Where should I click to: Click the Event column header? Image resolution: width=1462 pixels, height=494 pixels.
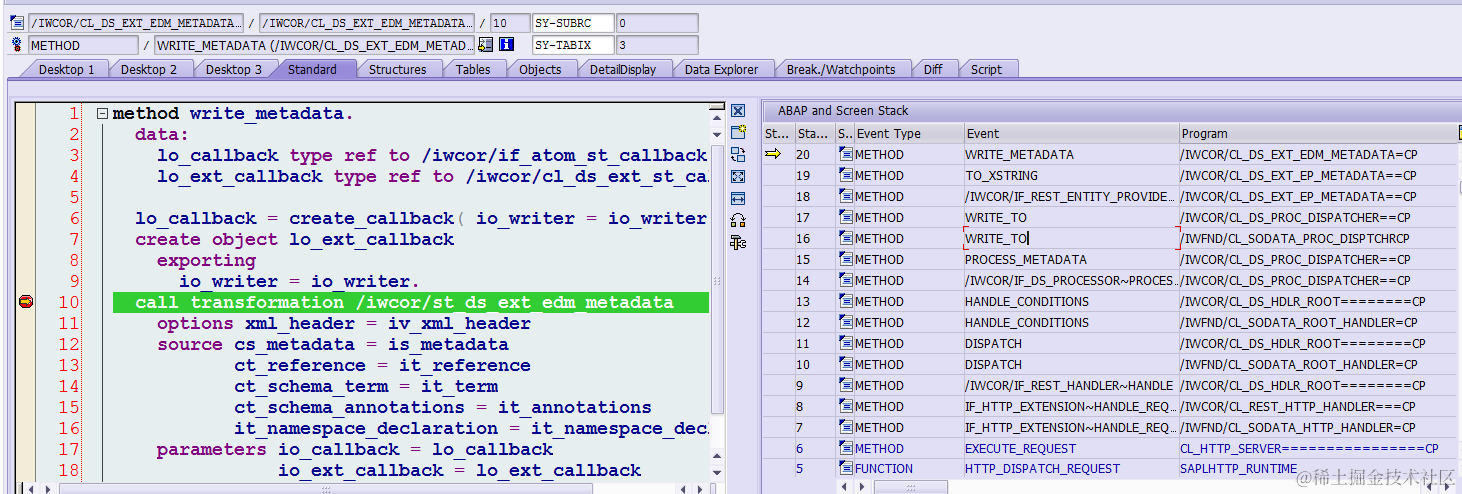[x=1071, y=133]
